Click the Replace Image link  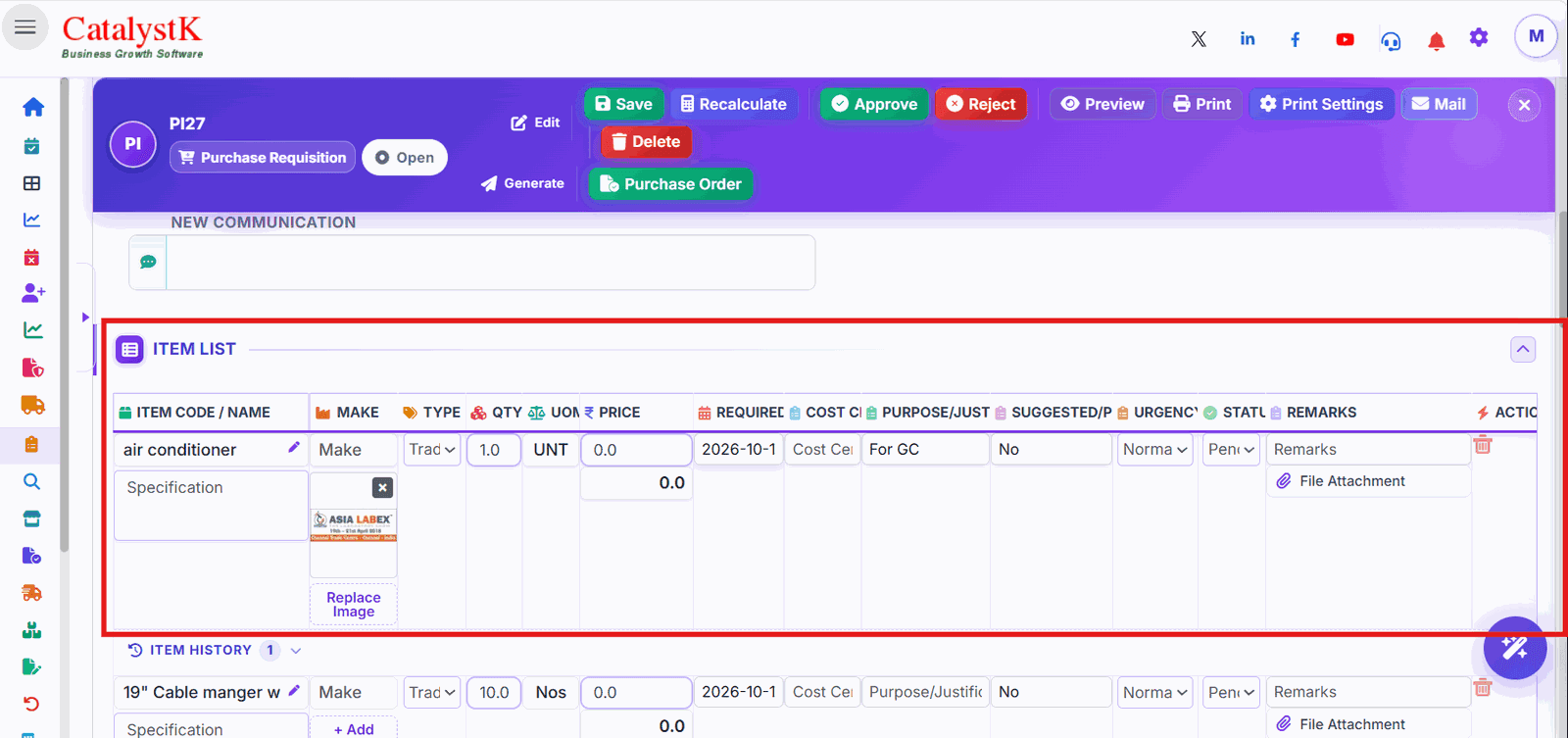coord(354,605)
